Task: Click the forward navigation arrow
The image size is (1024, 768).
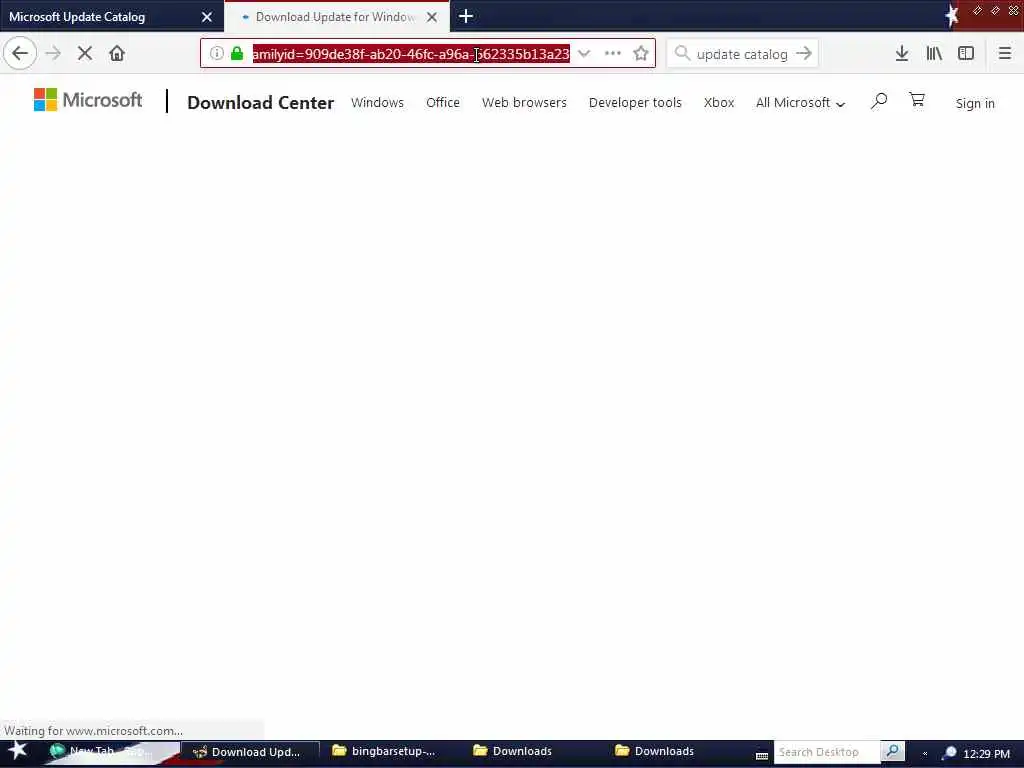Action: pos(53,54)
